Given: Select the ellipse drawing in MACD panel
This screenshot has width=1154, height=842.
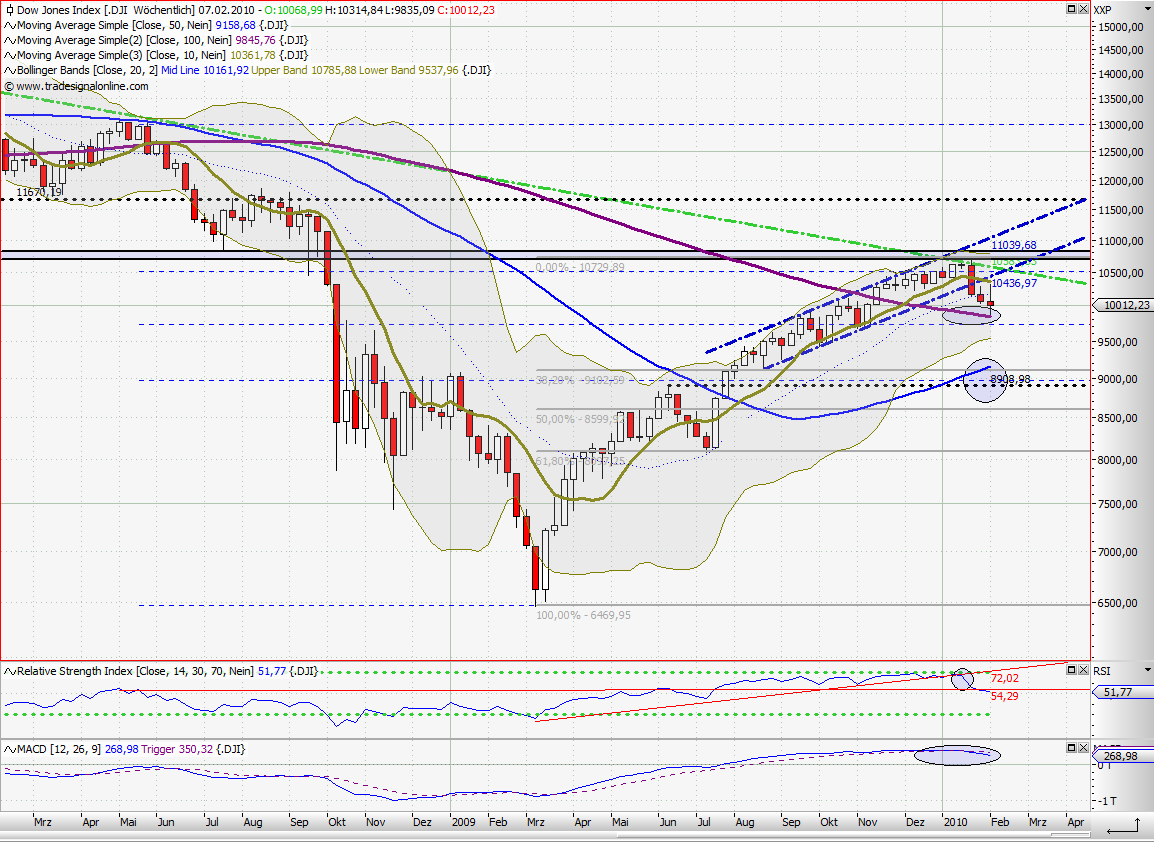Looking at the screenshot, I should pos(957,755).
